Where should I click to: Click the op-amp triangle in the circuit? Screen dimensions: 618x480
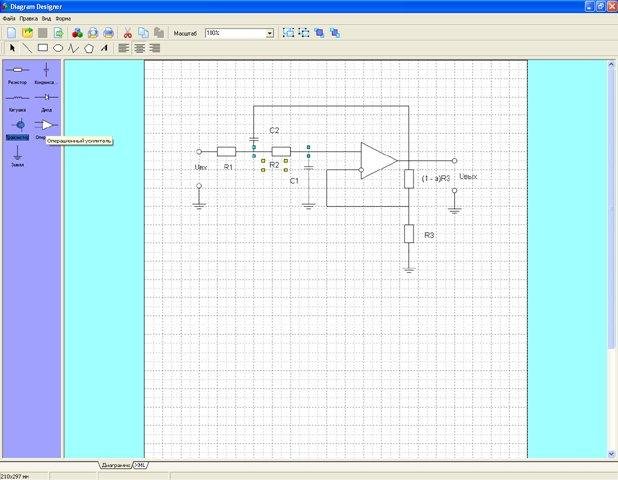(377, 160)
